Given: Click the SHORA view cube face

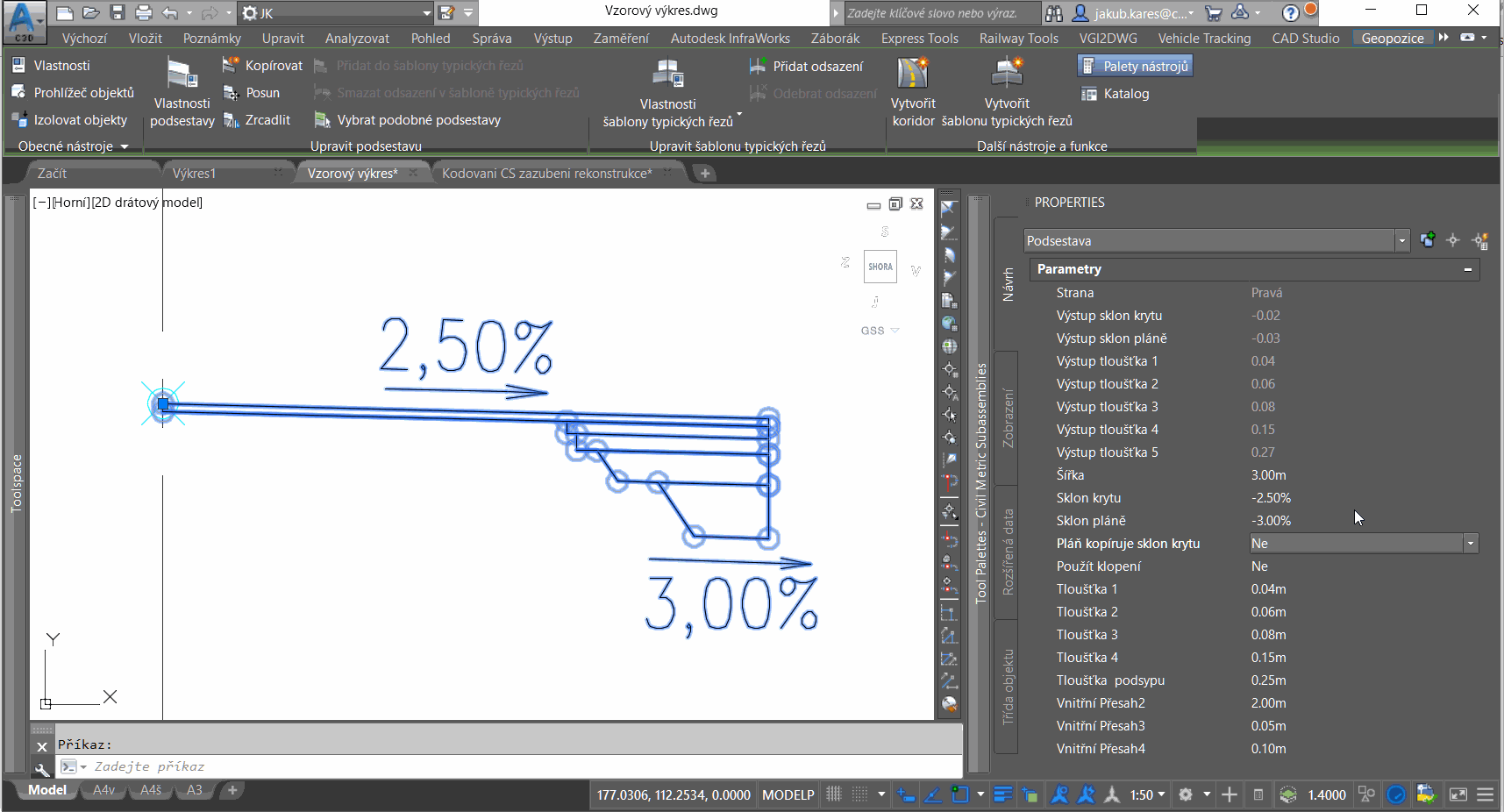Looking at the screenshot, I should [x=880, y=267].
